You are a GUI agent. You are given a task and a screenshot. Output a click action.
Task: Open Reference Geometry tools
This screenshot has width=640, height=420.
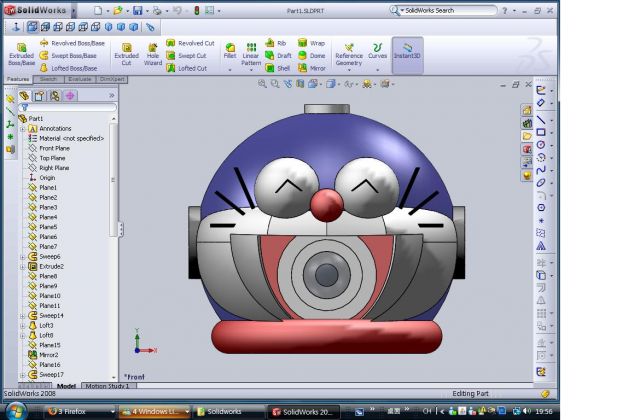(349, 54)
